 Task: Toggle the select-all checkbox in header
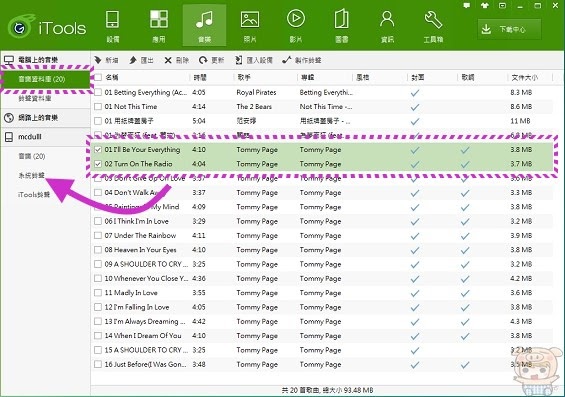click(x=98, y=77)
